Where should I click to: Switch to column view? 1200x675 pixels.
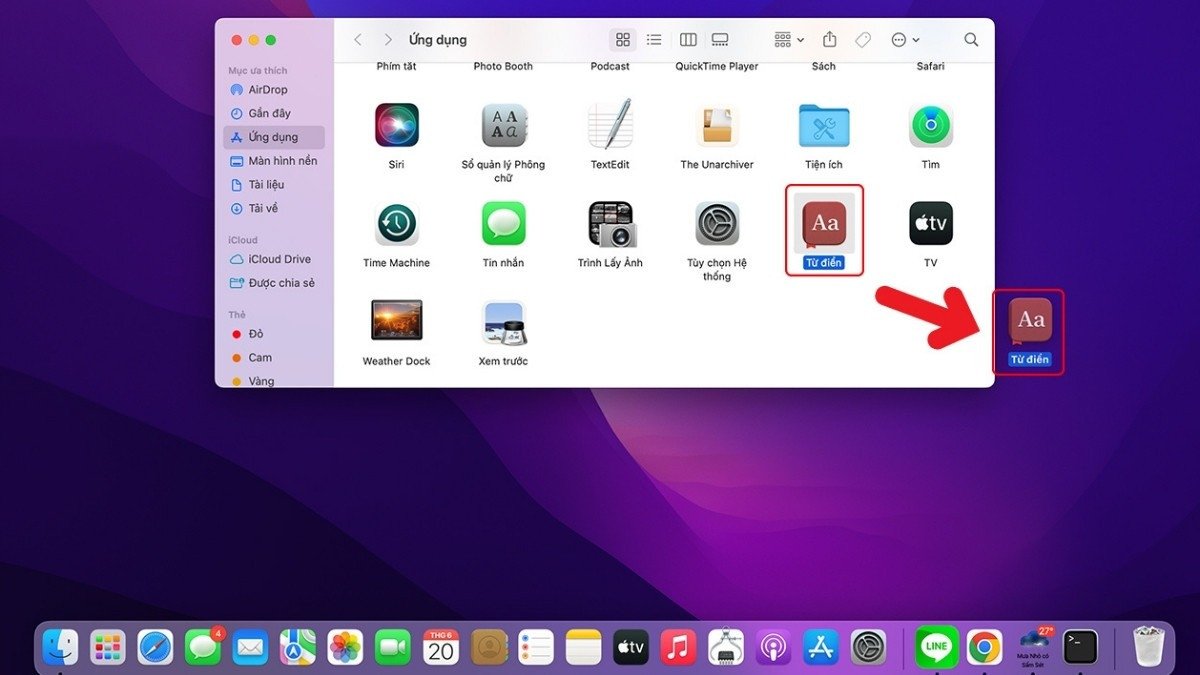click(x=688, y=39)
